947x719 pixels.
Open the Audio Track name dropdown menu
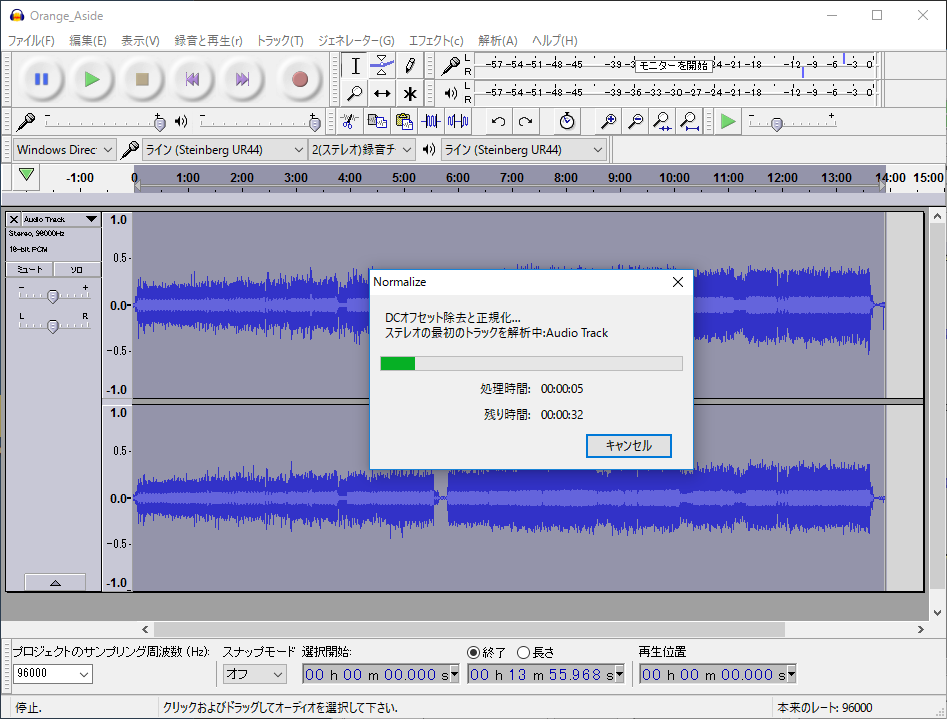(91, 219)
